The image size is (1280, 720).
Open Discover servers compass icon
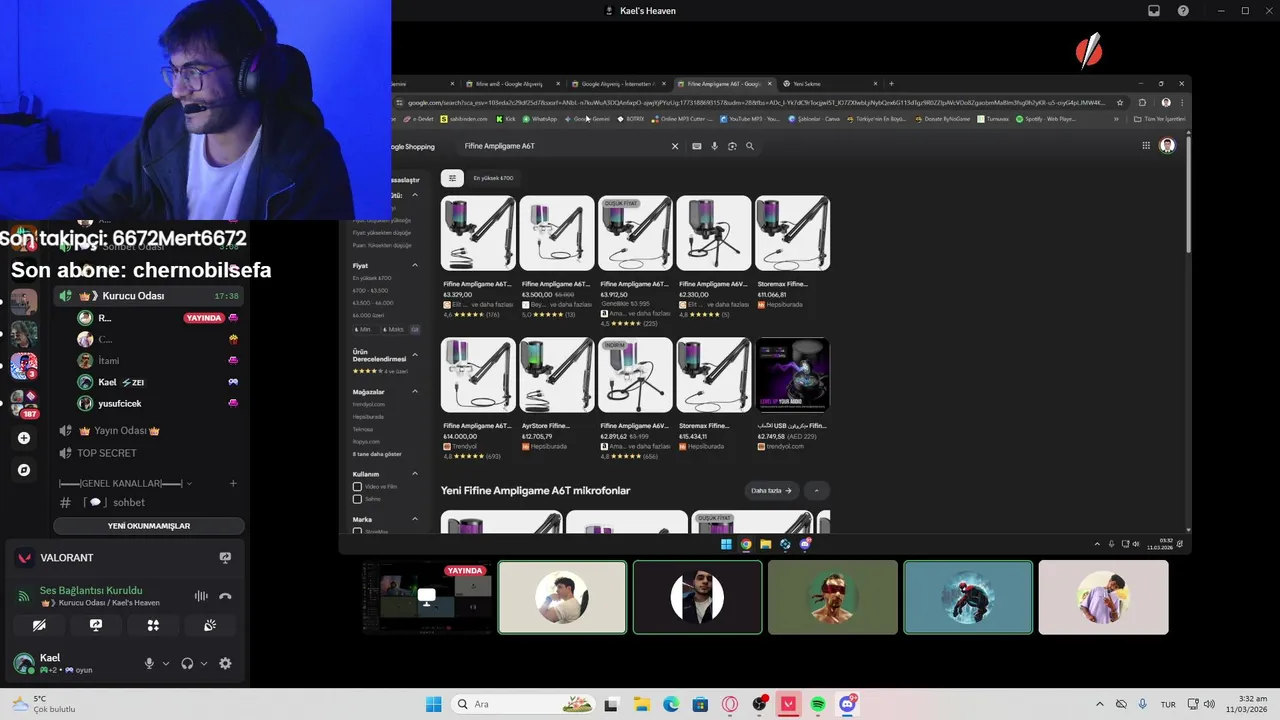pyautogui.click(x=24, y=470)
